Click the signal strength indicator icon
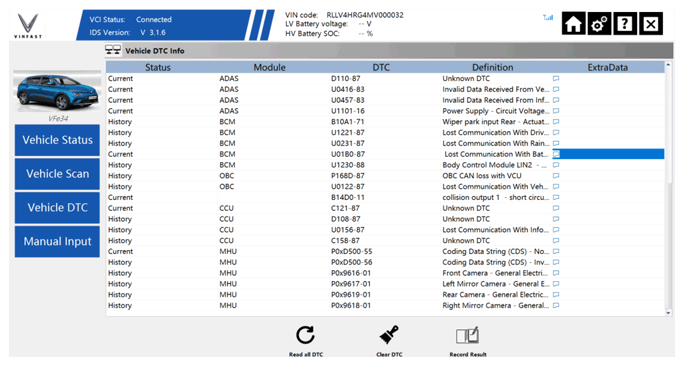This screenshot has width=684, height=366. pyautogui.click(x=548, y=17)
